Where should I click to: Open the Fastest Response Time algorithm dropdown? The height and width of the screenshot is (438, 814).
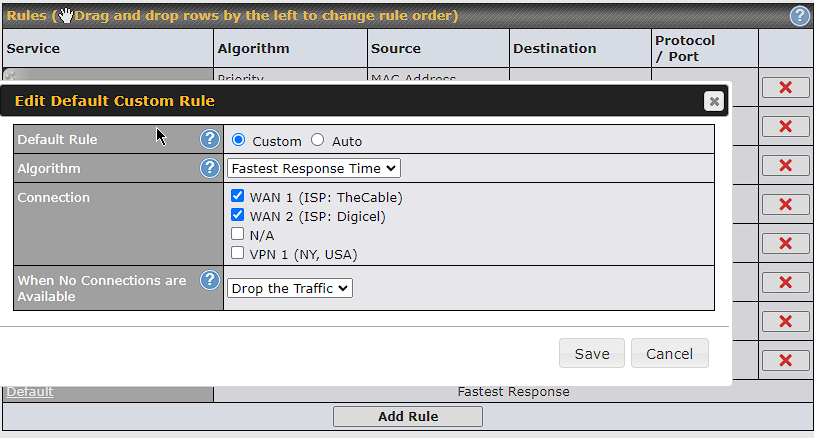point(314,168)
